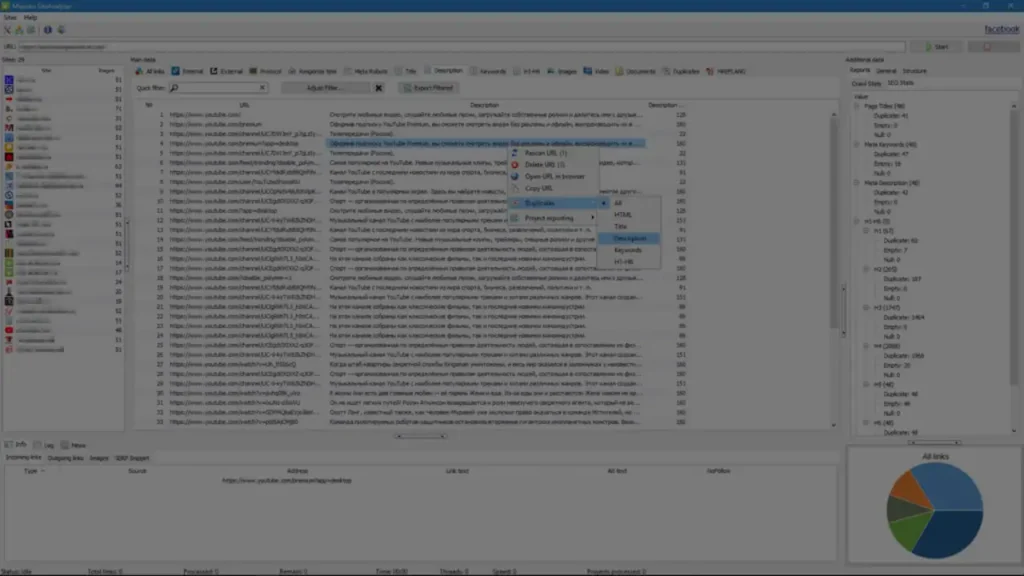Select Description in the Duplicates submenu

pos(629,239)
